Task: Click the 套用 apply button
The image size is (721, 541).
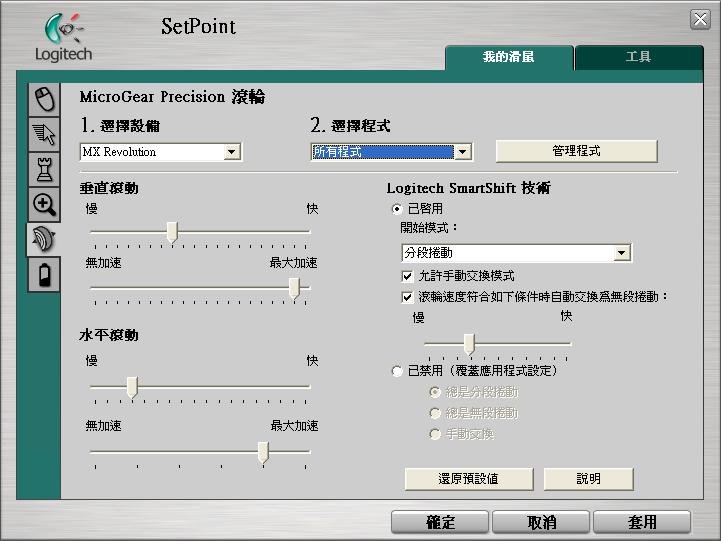Action: pyautogui.click(x=642, y=522)
